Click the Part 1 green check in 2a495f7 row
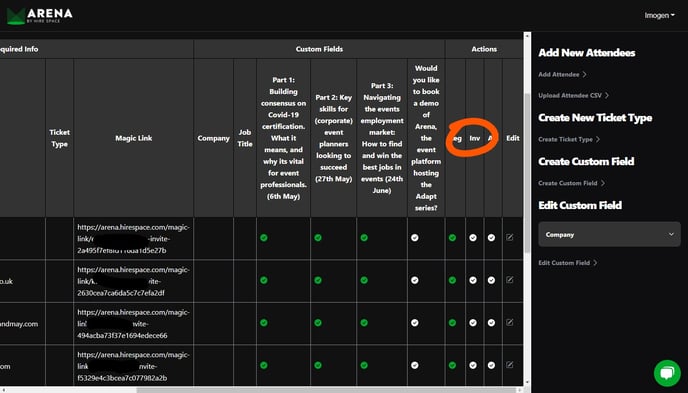This screenshot has height=393, width=688. [x=264, y=238]
